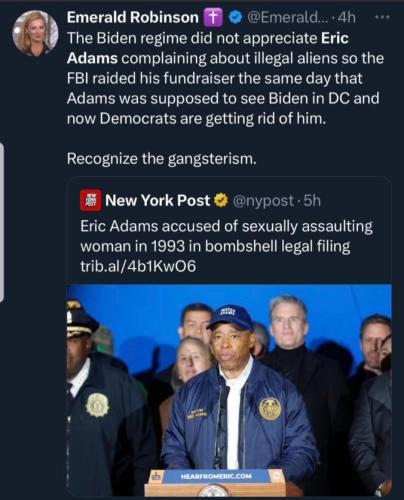Open the @nypost handle
The width and height of the screenshot is (404, 500).
point(263,201)
